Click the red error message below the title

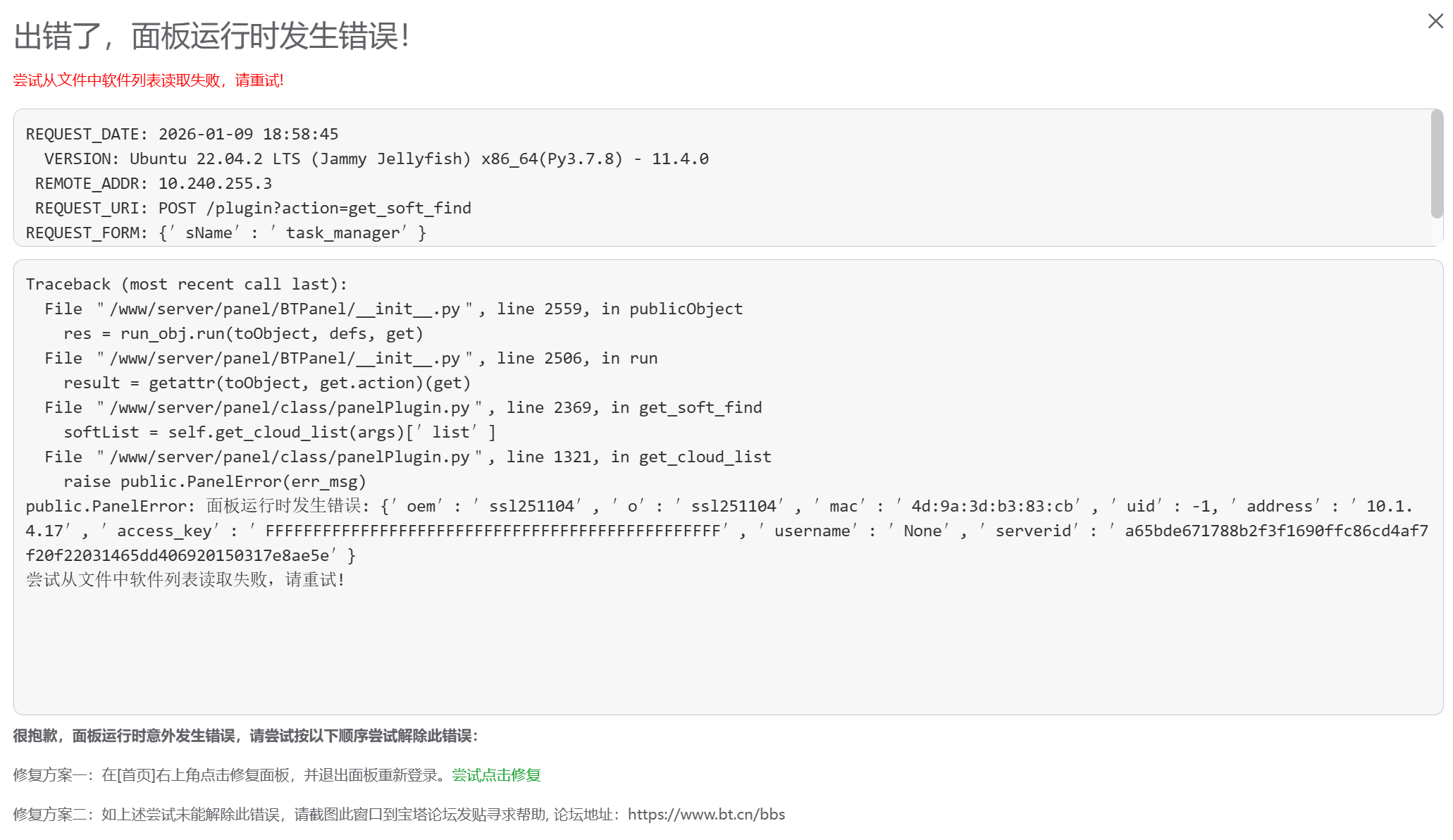pyautogui.click(x=148, y=80)
